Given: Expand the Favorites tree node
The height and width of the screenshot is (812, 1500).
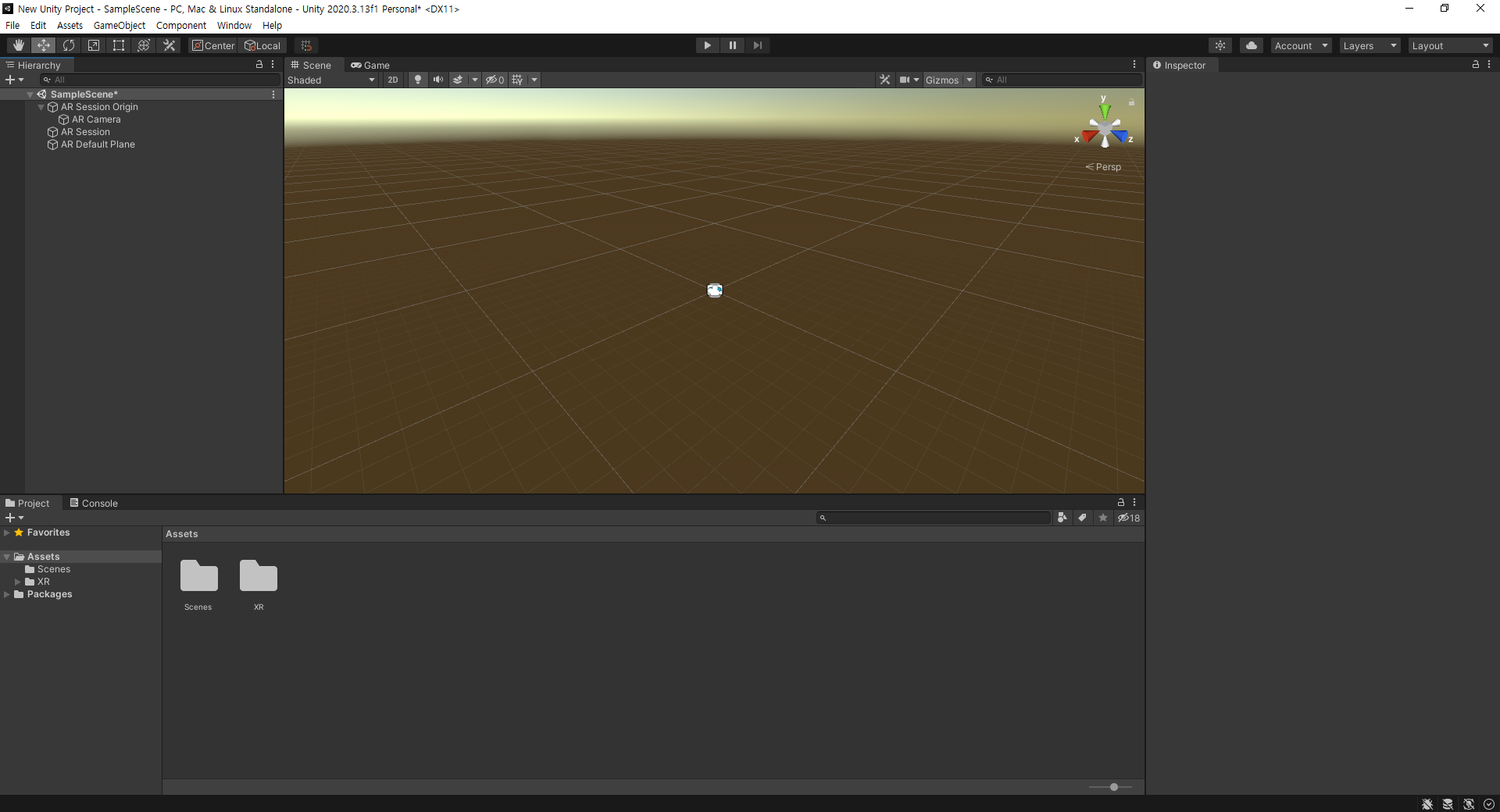Looking at the screenshot, I should click(7, 532).
